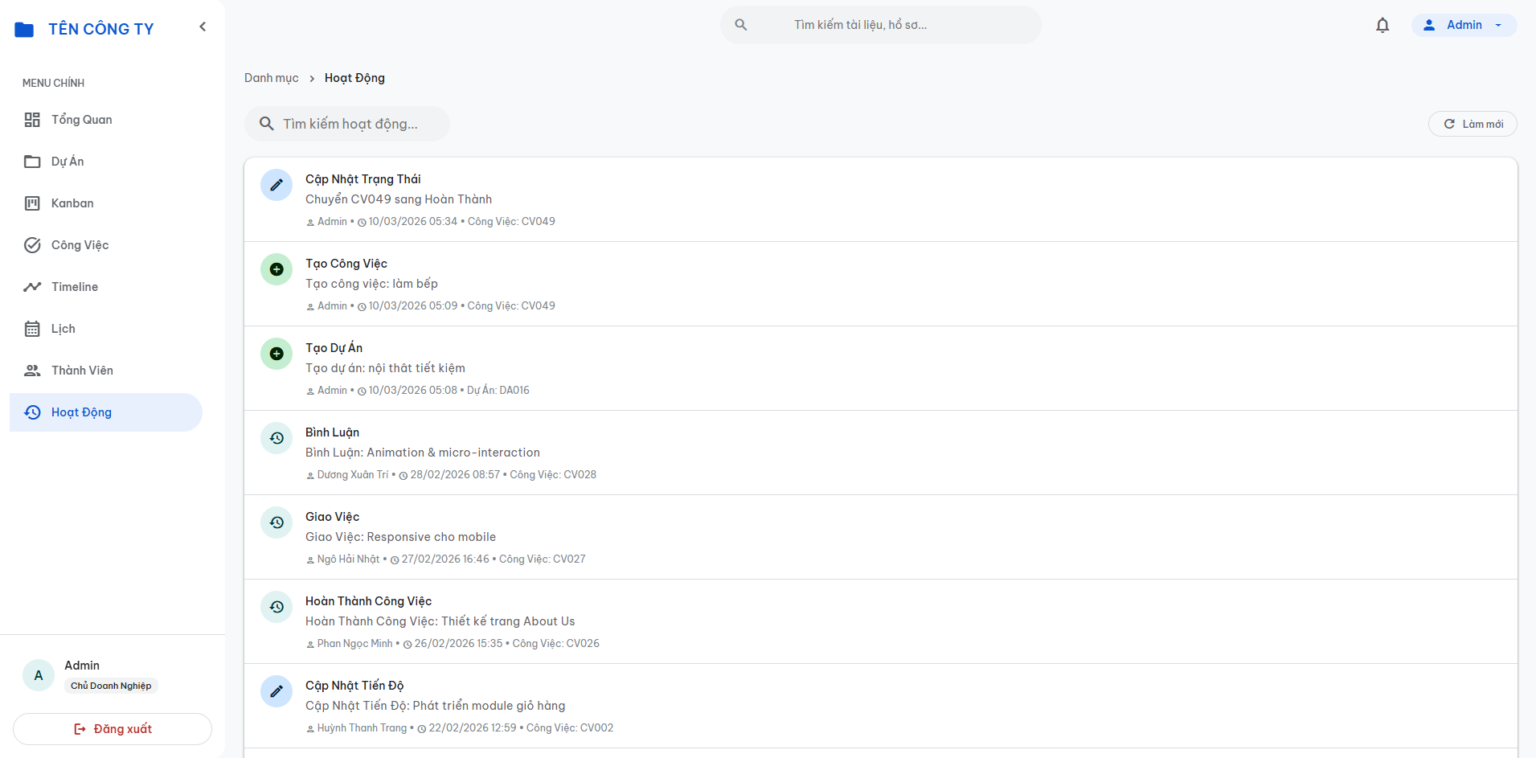Click pencil icon of Cập Nhật Tiến Độ
The image size is (1536, 758).
click(277, 691)
